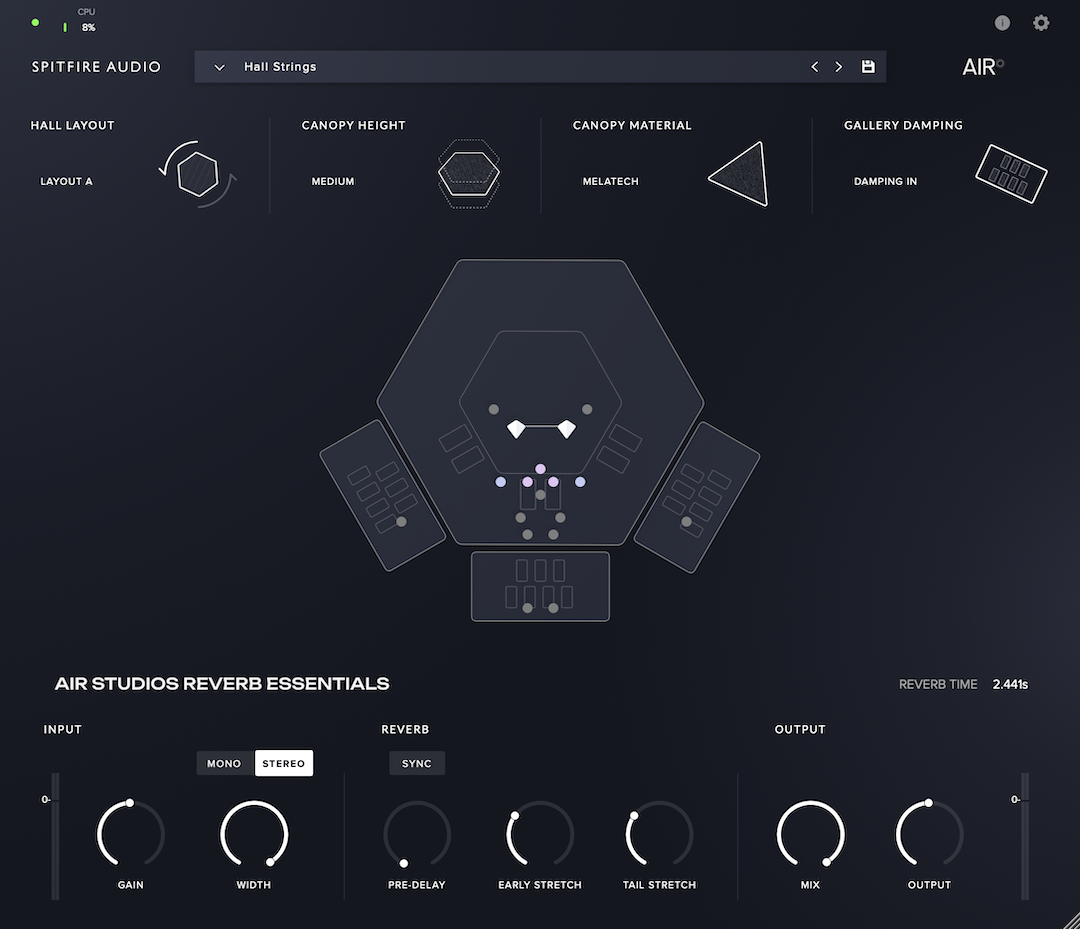The height and width of the screenshot is (929, 1080).
Task: Click the Melatech material label
Action: 610,182
